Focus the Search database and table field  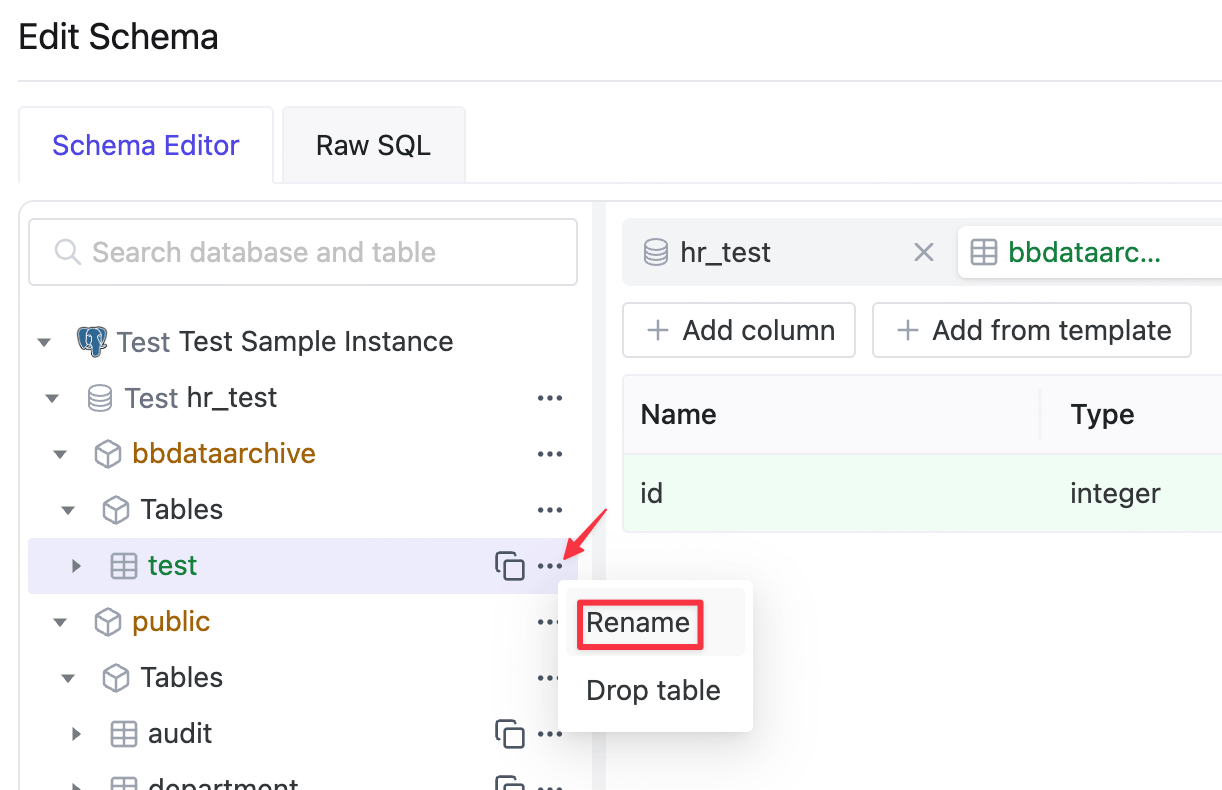coord(303,252)
